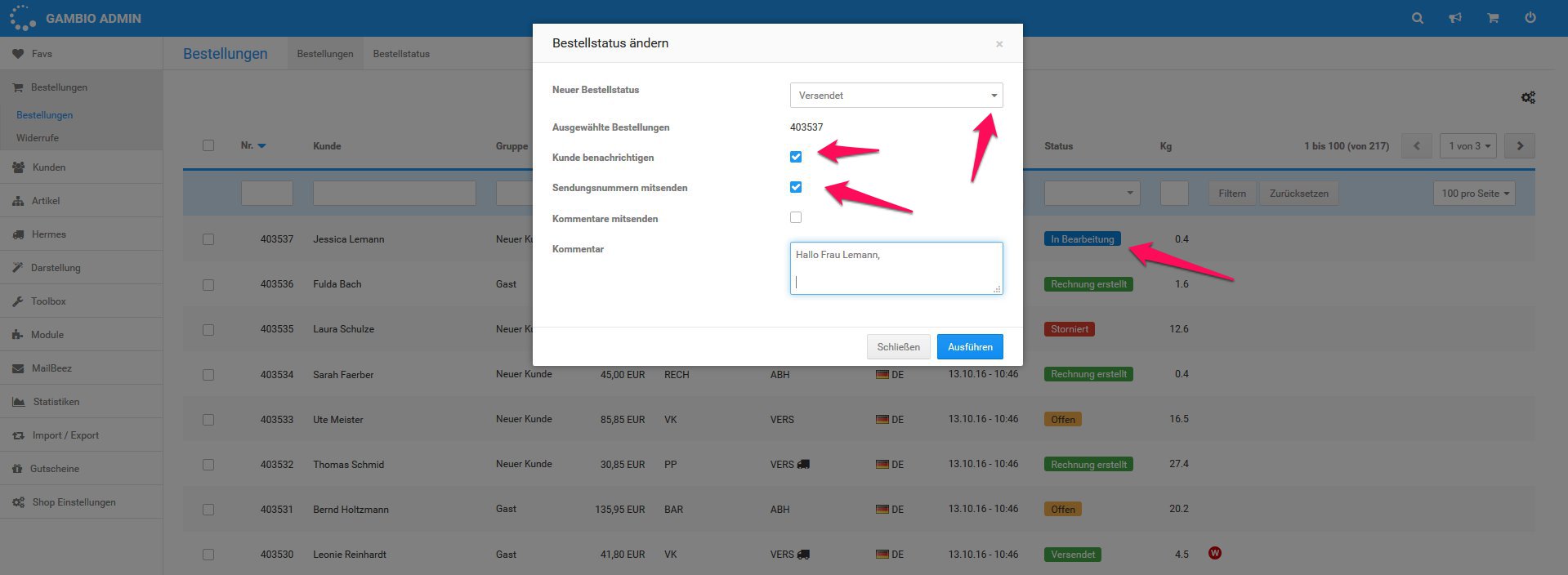Click the power logout icon
The width and height of the screenshot is (1568, 575).
[1530, 18]
